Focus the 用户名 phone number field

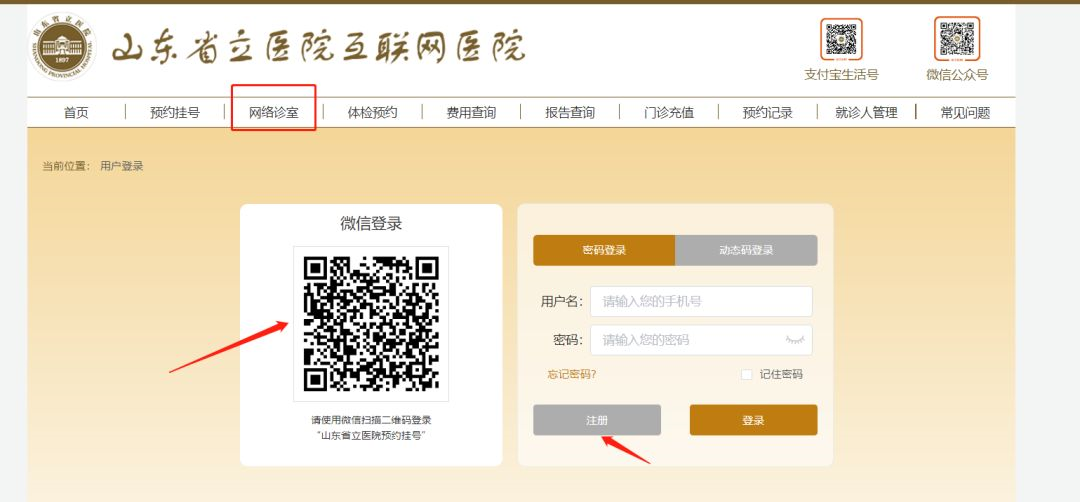coord(701,302)
